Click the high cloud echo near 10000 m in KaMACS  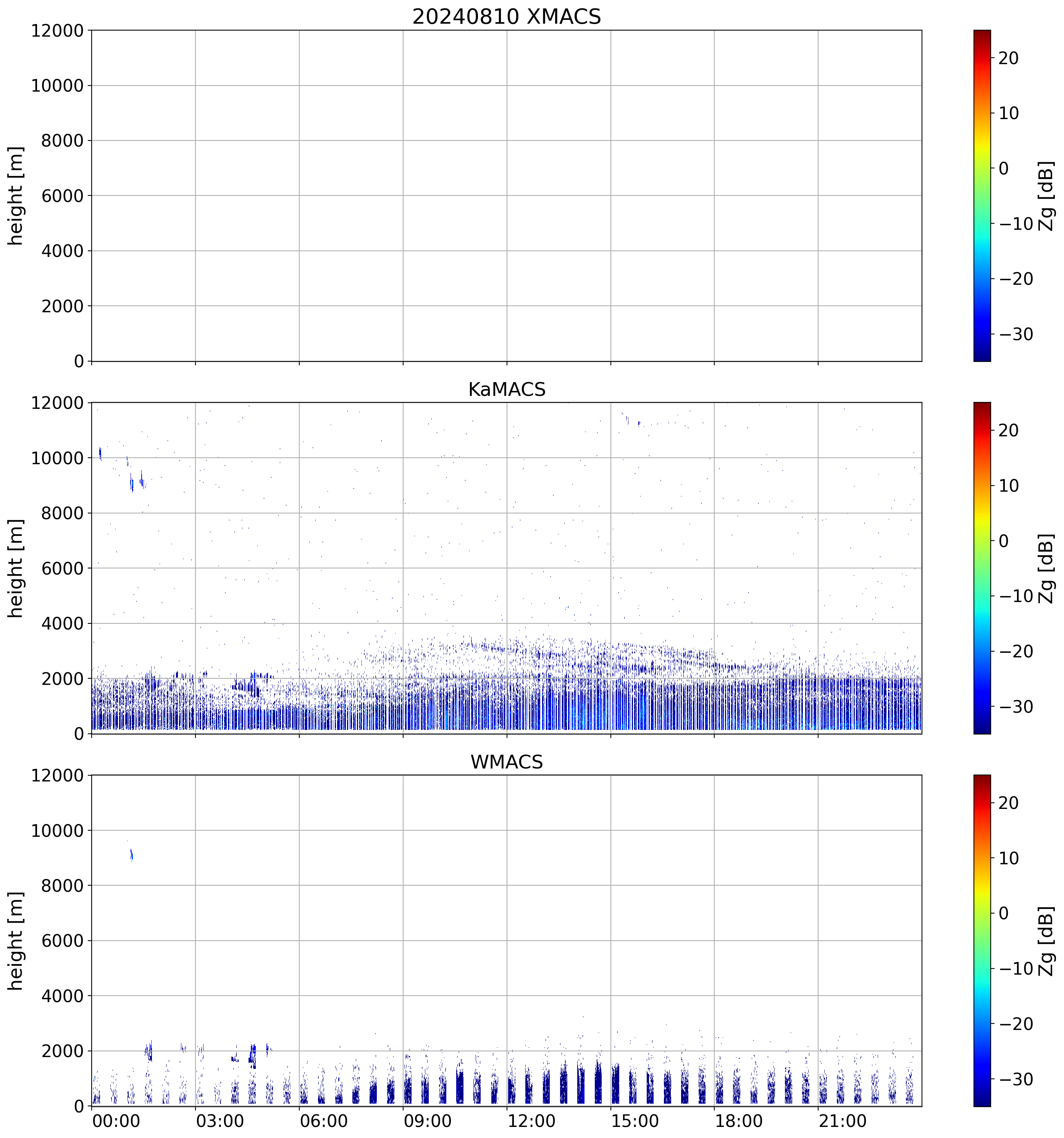click(x=100, y=454)
